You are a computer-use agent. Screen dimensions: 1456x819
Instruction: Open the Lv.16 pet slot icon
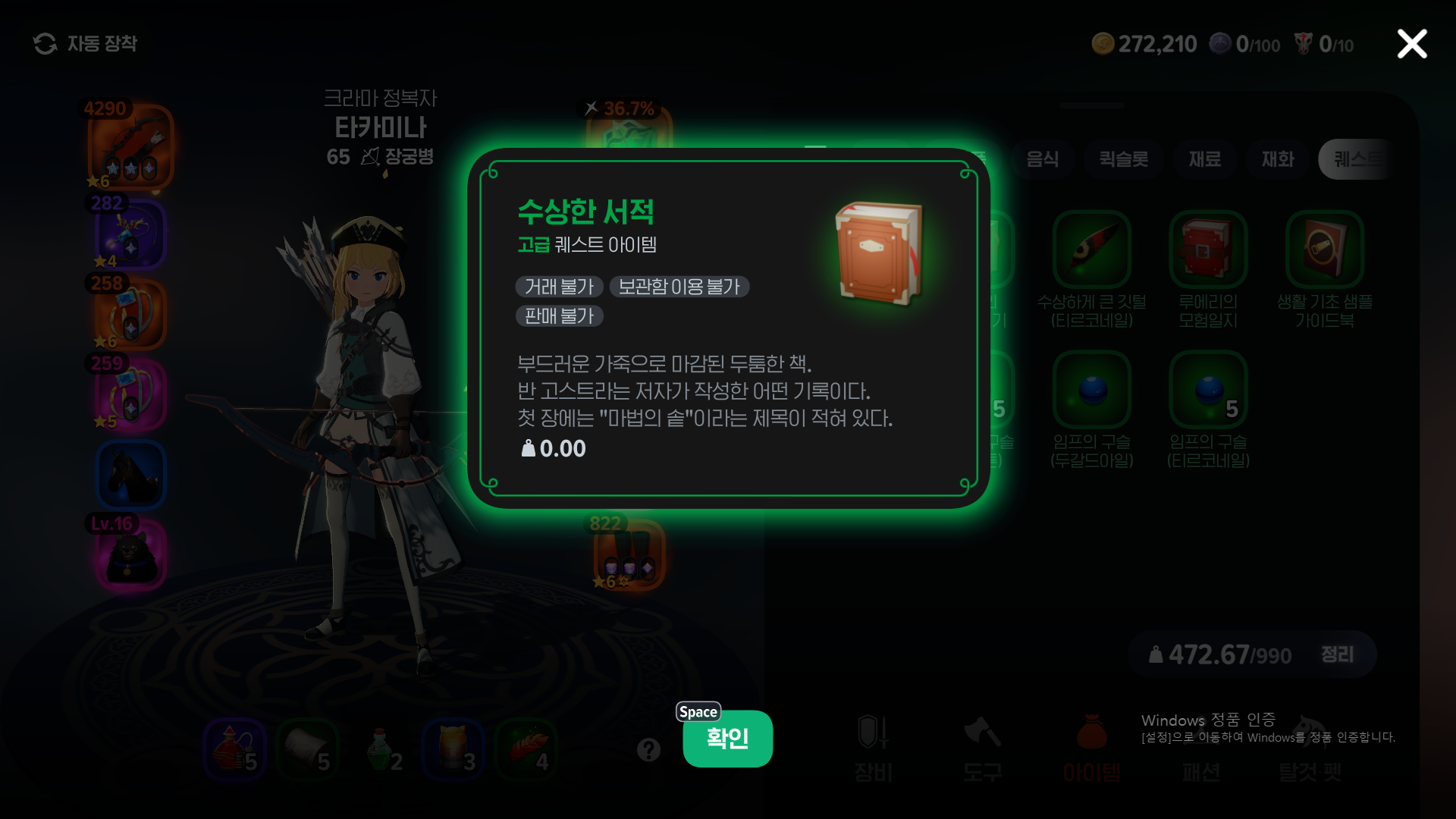pos(130,554)
